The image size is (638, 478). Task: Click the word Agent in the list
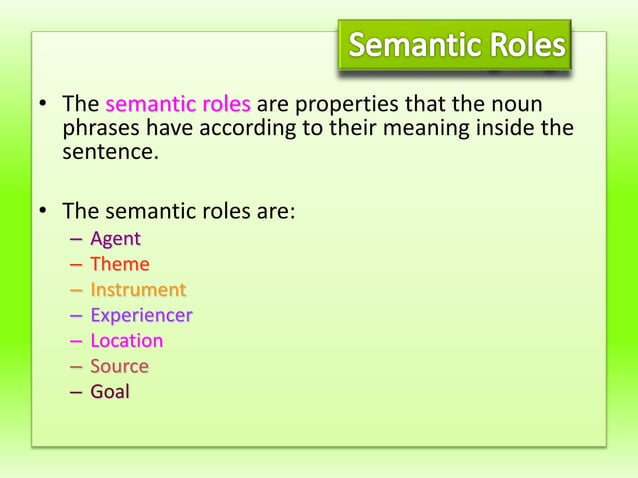pos(116,238)
